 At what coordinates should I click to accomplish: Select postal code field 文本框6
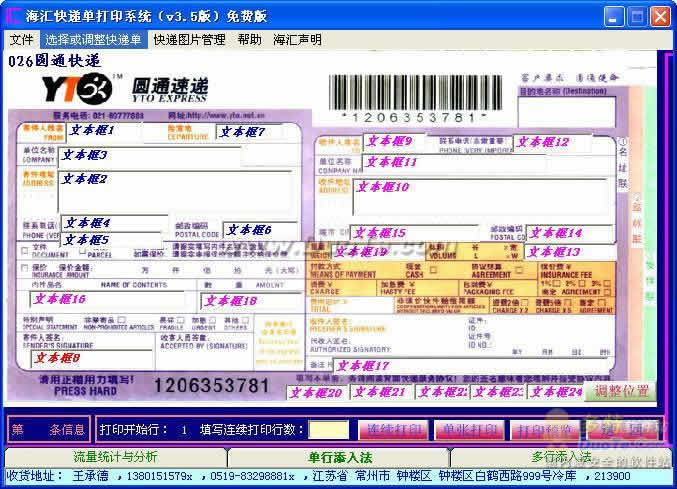pyautogui.click(x=261, y=230)
